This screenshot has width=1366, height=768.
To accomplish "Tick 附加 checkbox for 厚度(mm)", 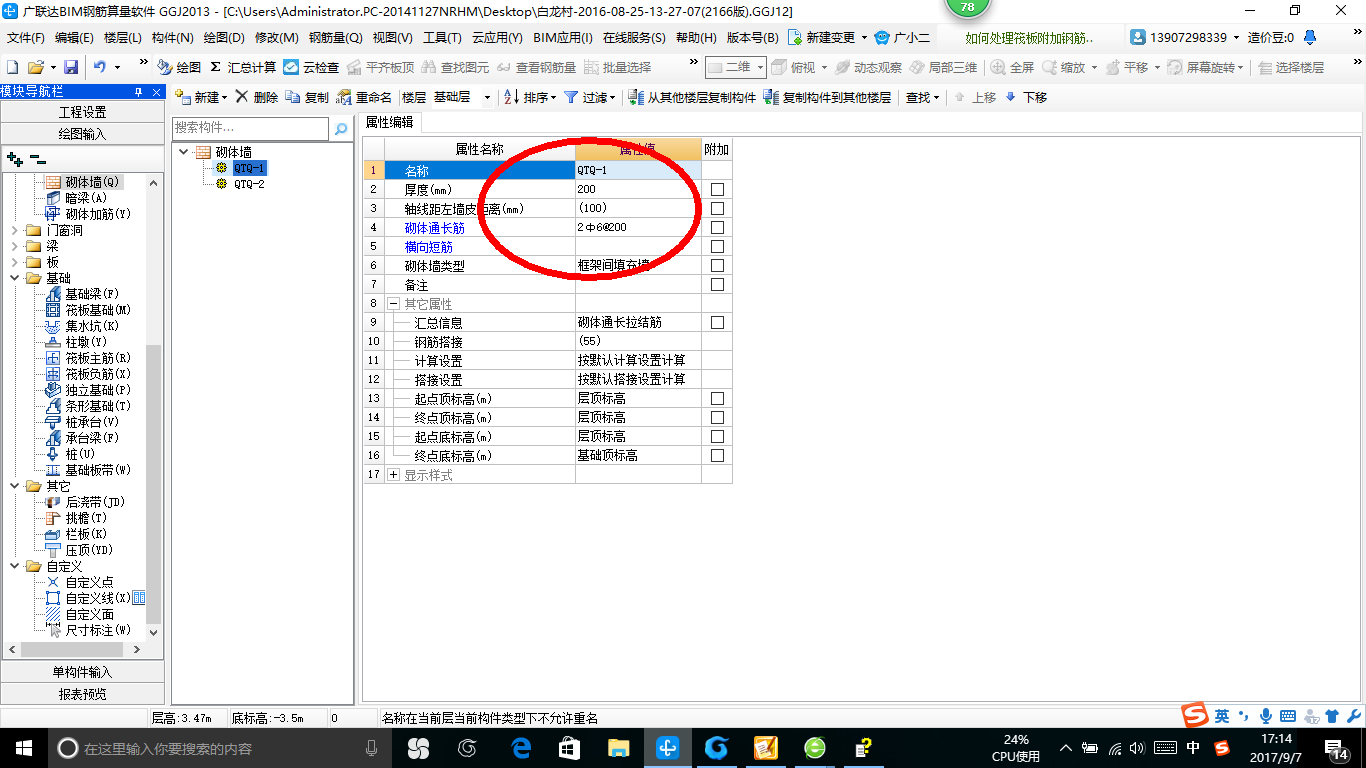I will [717, 189].
